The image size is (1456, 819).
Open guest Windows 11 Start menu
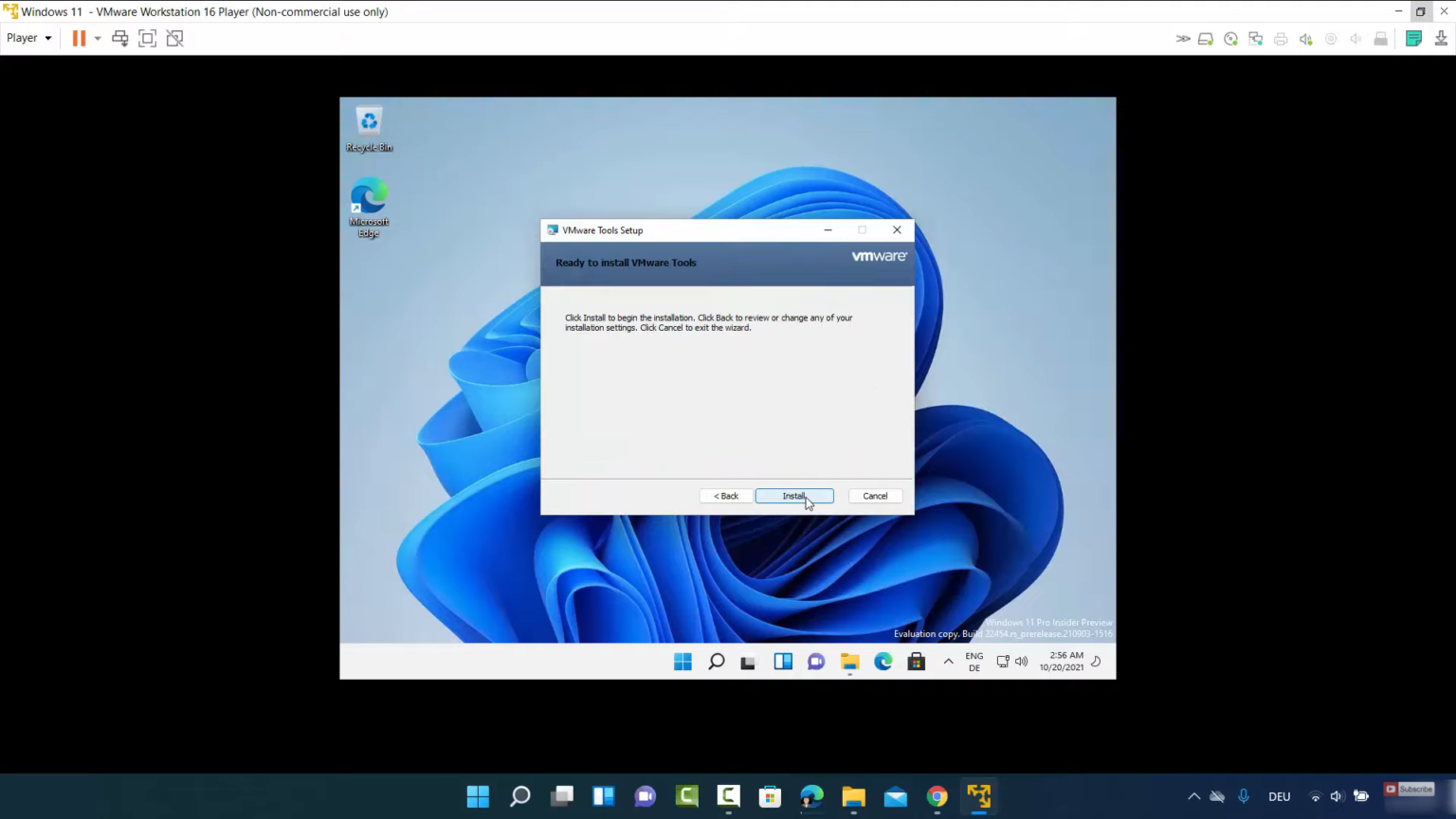682,662
